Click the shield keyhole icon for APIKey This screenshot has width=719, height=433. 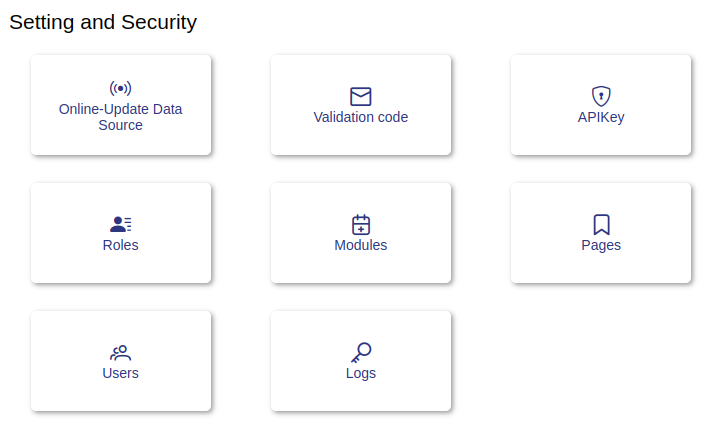click(601, 96)
